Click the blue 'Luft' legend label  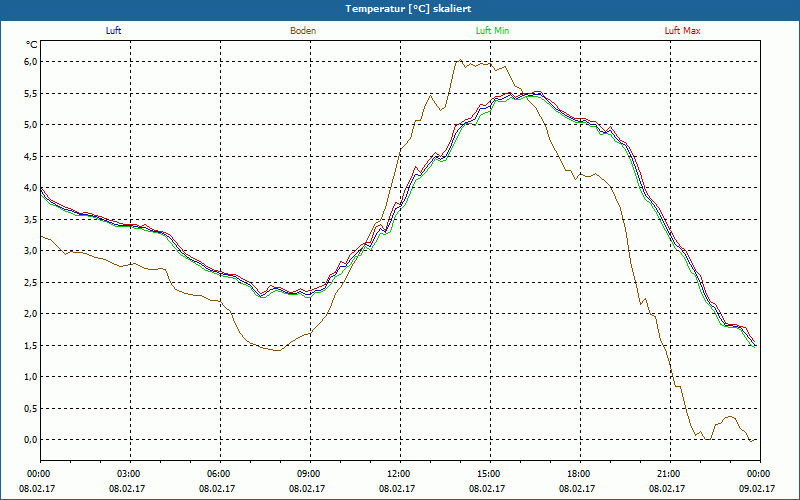point(113,31)
